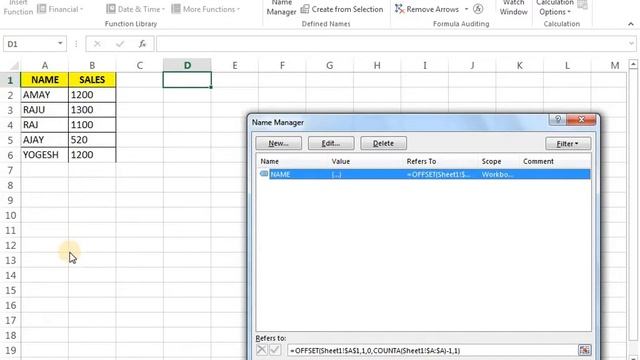Select the cell containing AMAY
The image size is (640, 360).
[44, 95]
